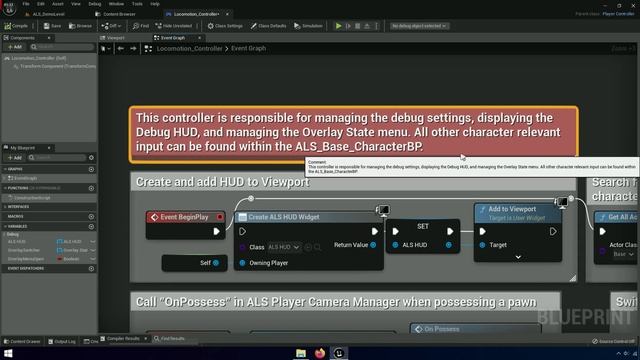Open Class Settings

click(x=225, y=26)
